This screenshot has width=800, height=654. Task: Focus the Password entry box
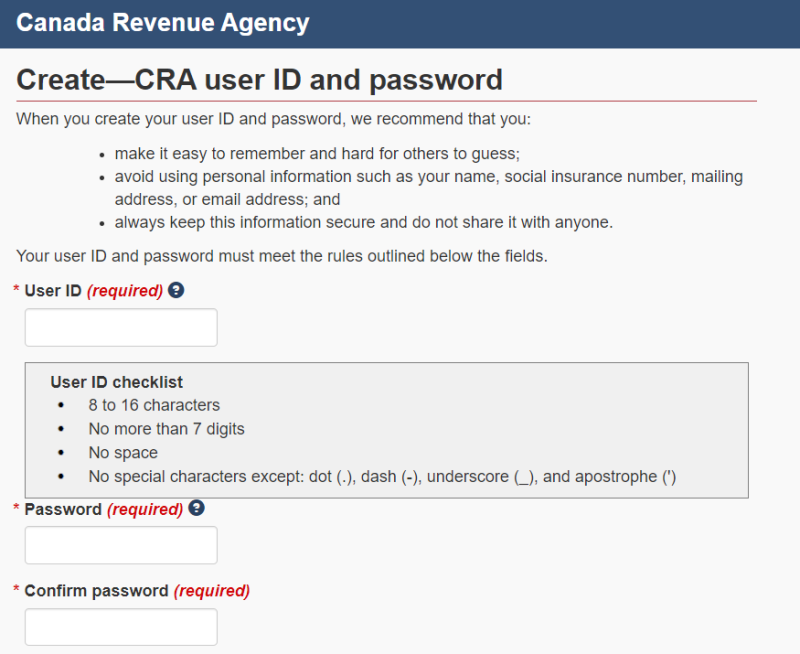coord(121,545)
